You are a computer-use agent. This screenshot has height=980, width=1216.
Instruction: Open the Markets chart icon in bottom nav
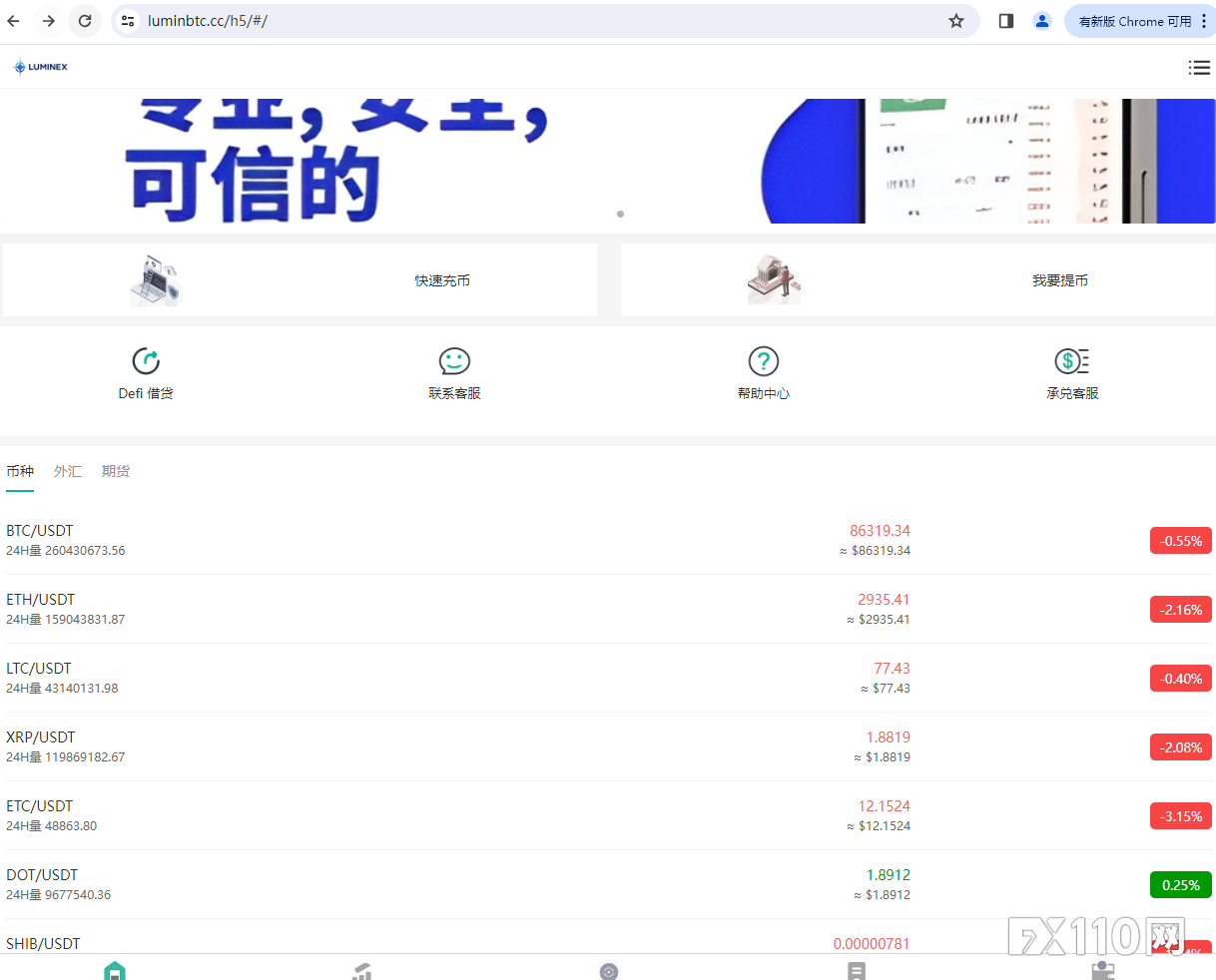pos(361,969)
